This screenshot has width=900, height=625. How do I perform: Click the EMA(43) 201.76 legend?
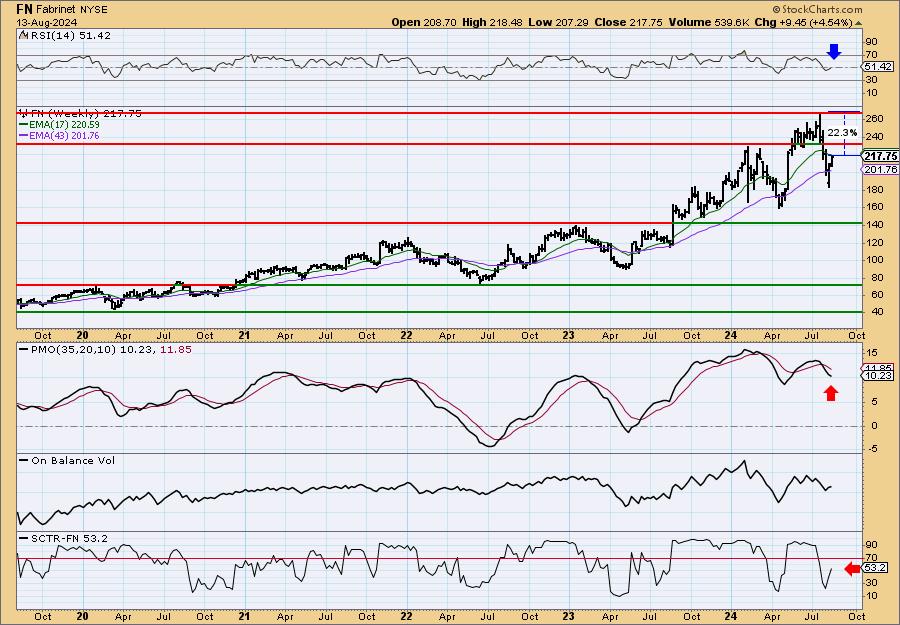(59, 135)
